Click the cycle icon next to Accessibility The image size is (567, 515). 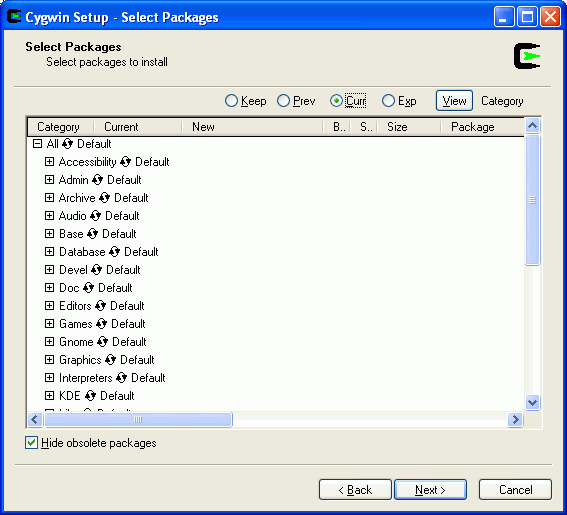[x=125, y=162]
